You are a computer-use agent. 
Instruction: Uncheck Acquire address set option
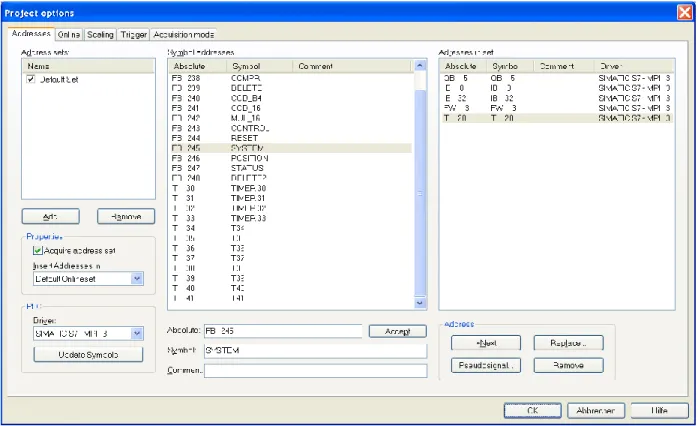click(x=37, y=251)
